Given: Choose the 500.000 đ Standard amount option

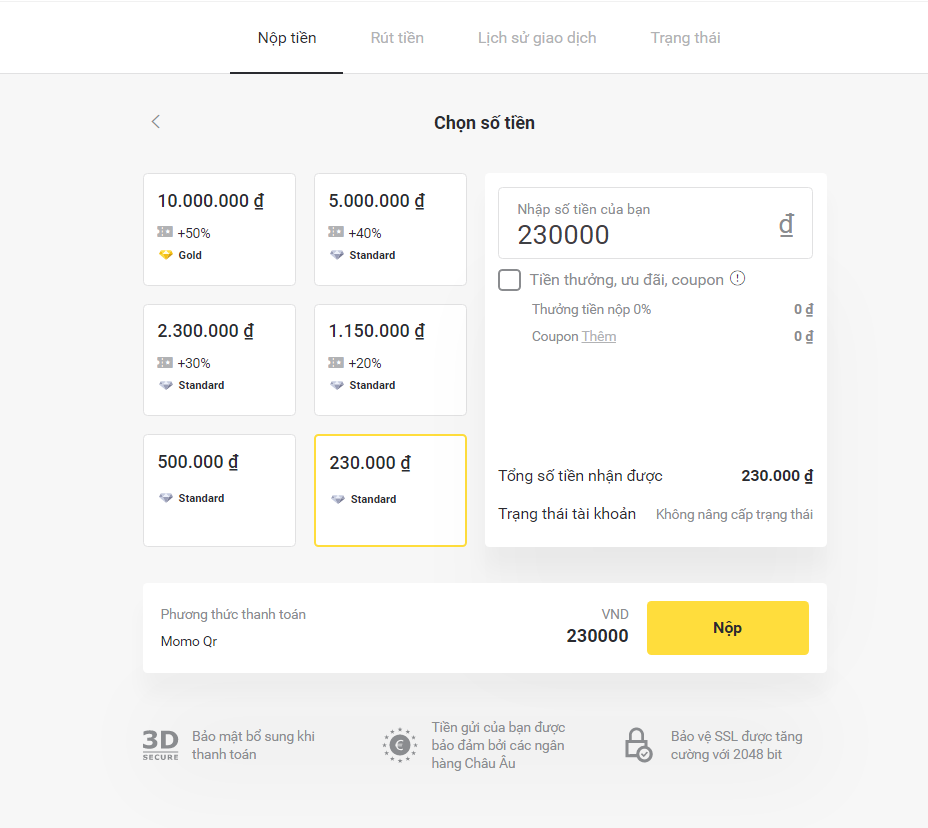Looking at the screenshot, I should (x=219, y=490).
